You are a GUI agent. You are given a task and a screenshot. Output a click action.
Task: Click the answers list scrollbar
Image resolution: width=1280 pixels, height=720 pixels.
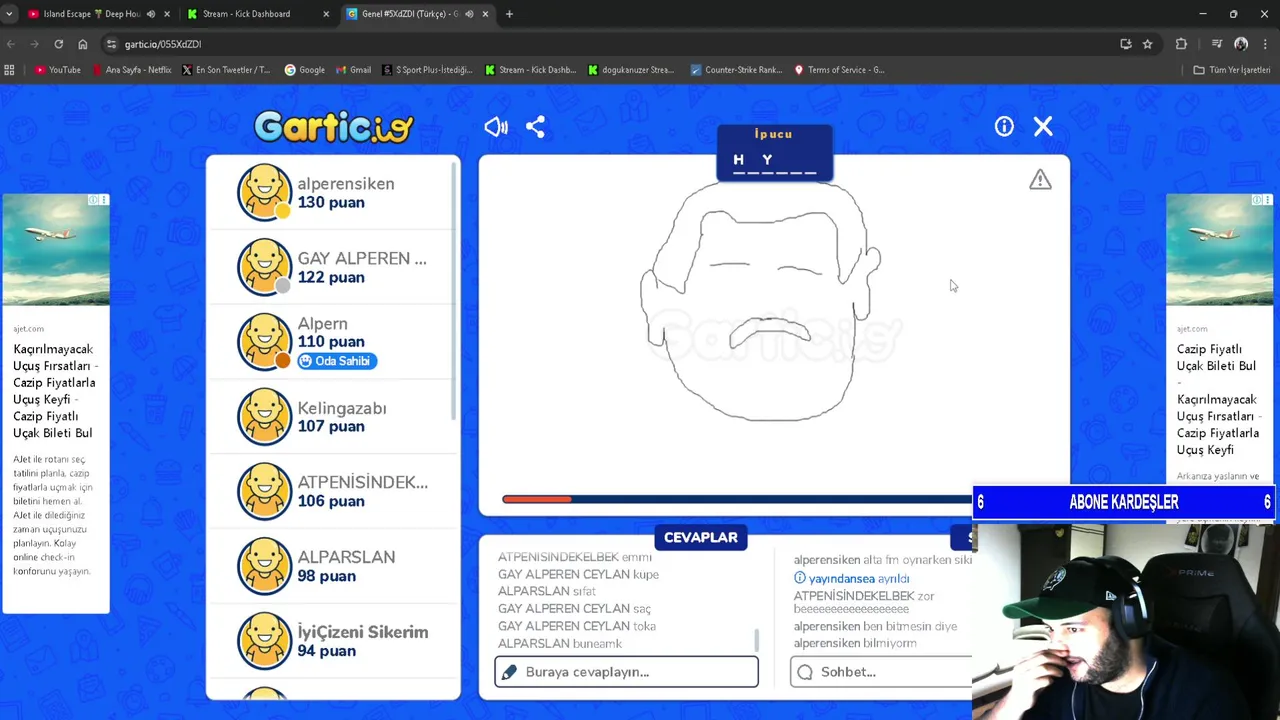(x=757, y=640)
